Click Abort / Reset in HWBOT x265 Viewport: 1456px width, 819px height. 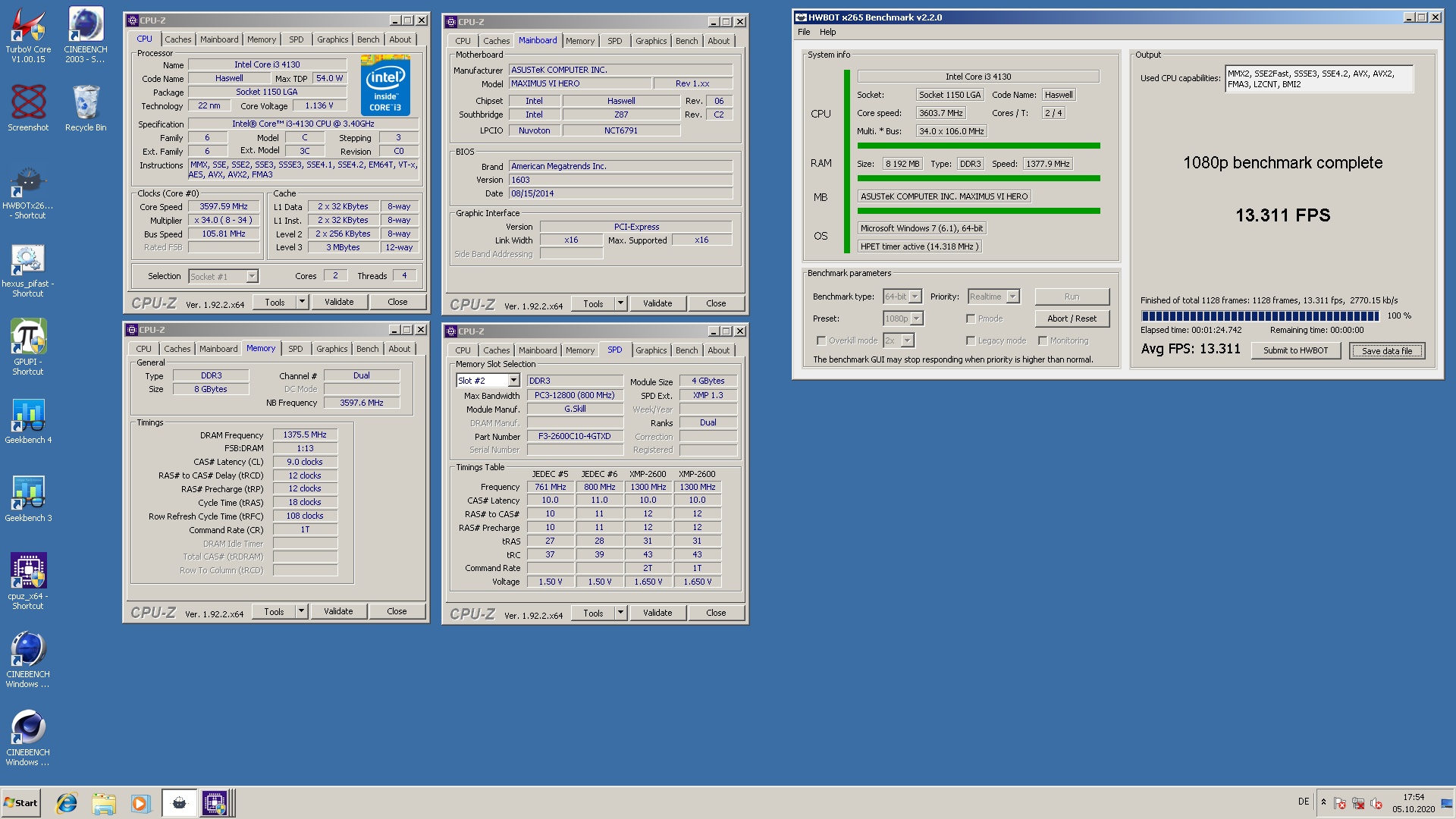(x=1072, y=318)
